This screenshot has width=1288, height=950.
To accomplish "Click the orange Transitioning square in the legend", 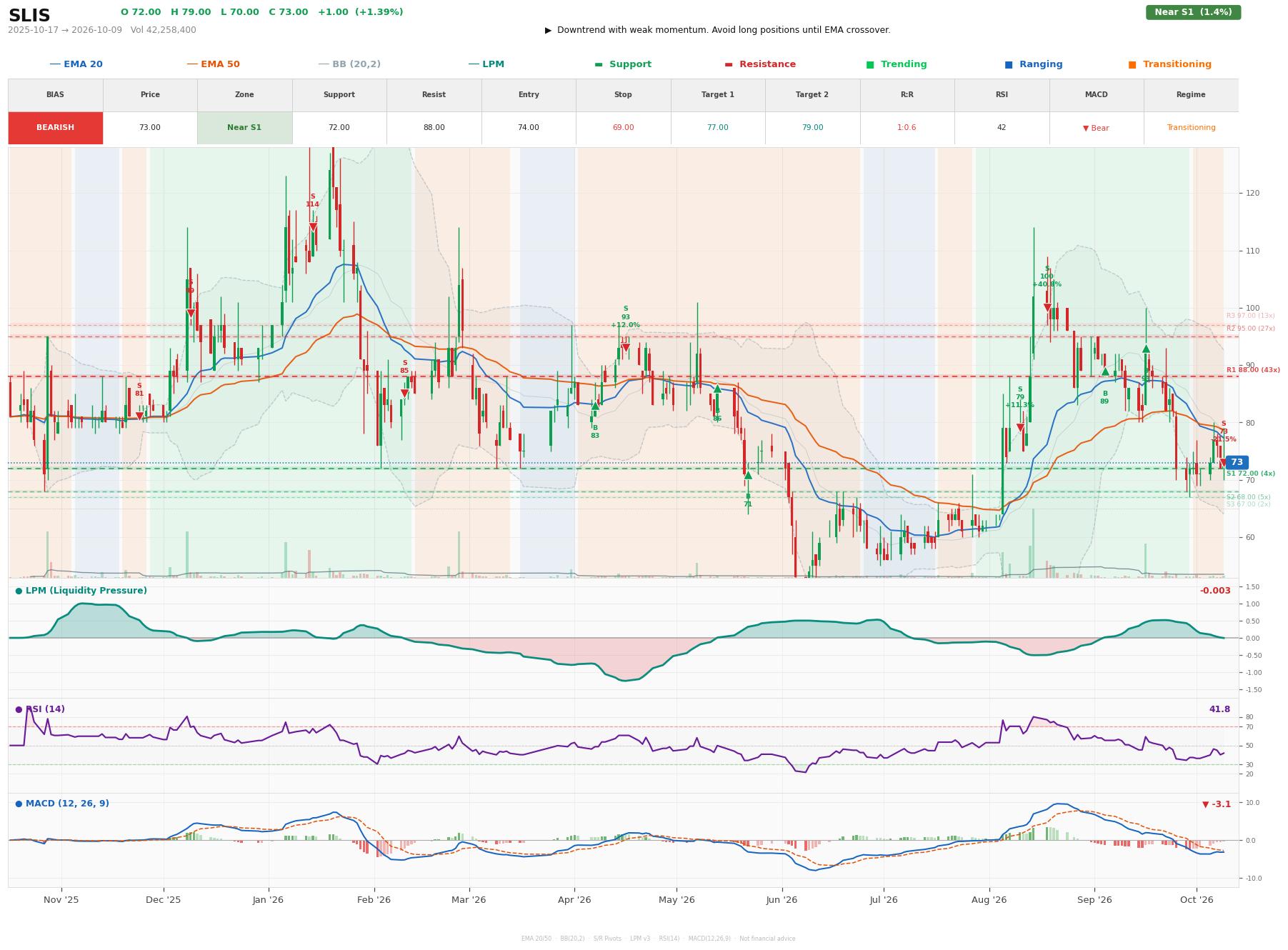I will click(x=1132, y=64).
